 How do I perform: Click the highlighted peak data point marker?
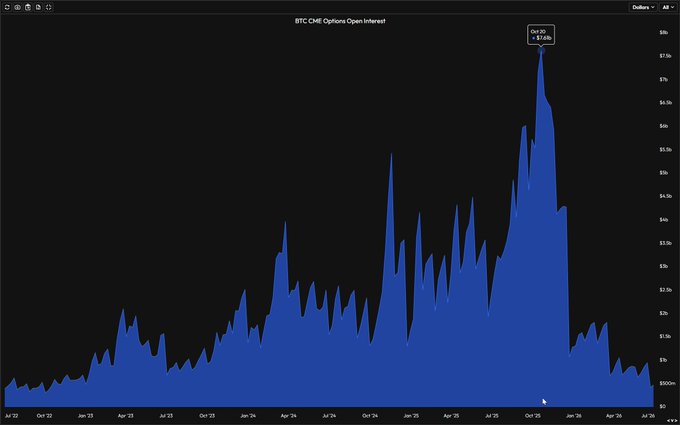[541, 51]
